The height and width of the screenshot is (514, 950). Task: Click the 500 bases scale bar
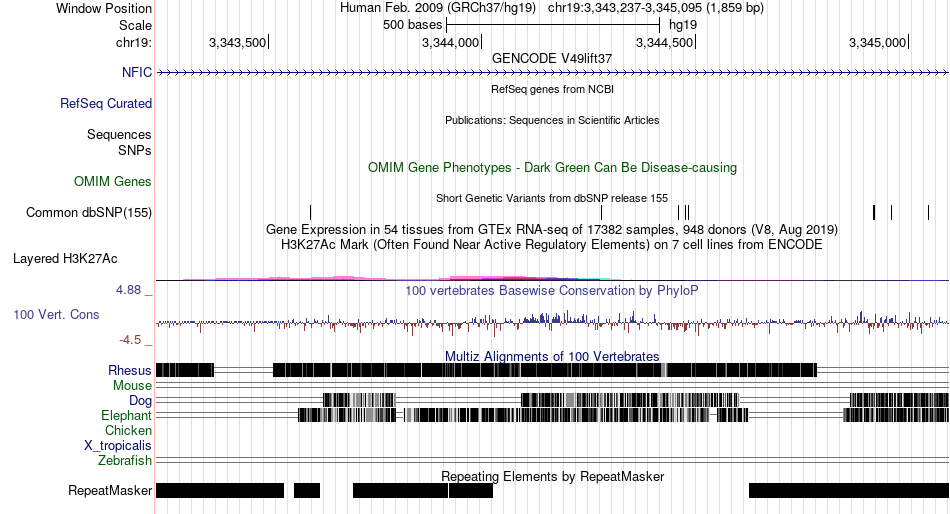[553, 25]
